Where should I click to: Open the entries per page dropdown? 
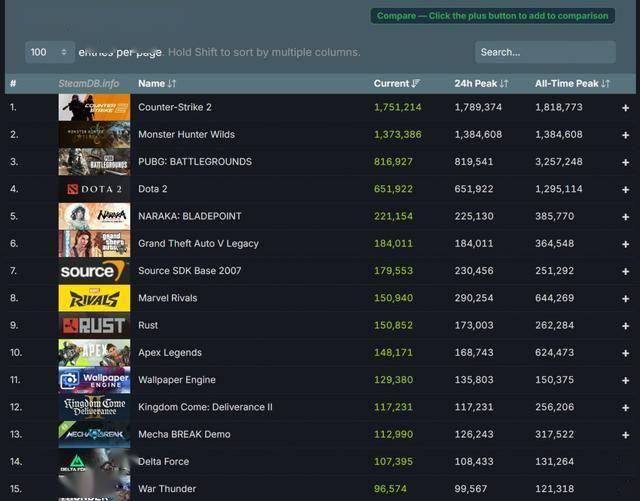pos(50,52)
